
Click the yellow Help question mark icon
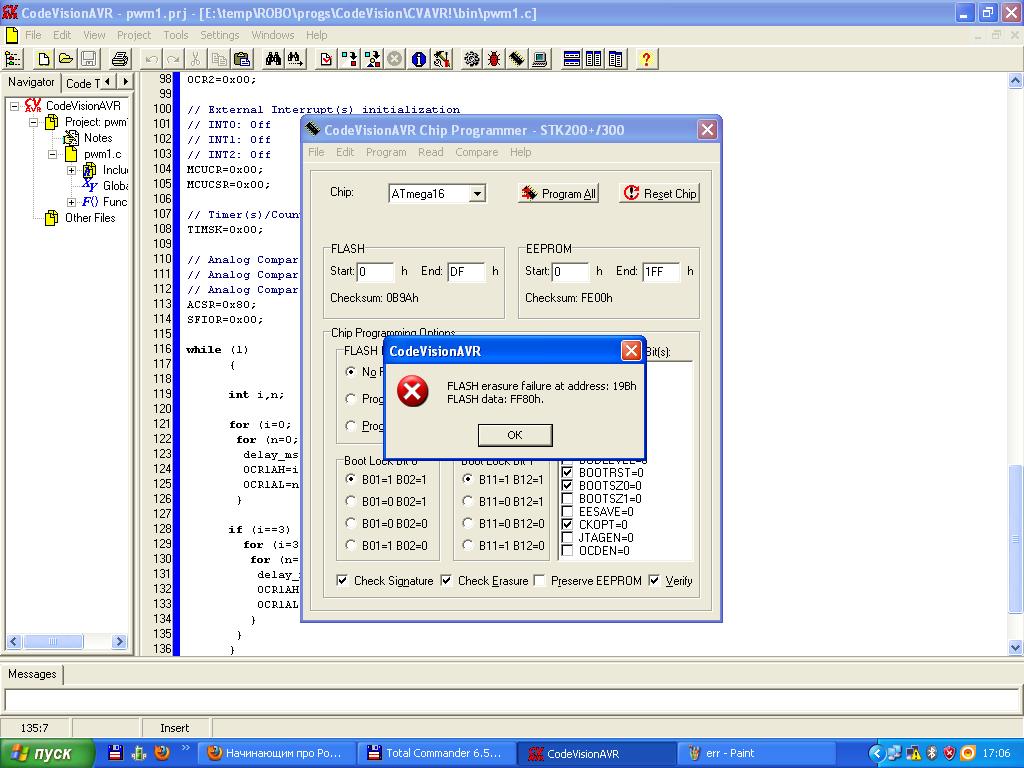646,59
